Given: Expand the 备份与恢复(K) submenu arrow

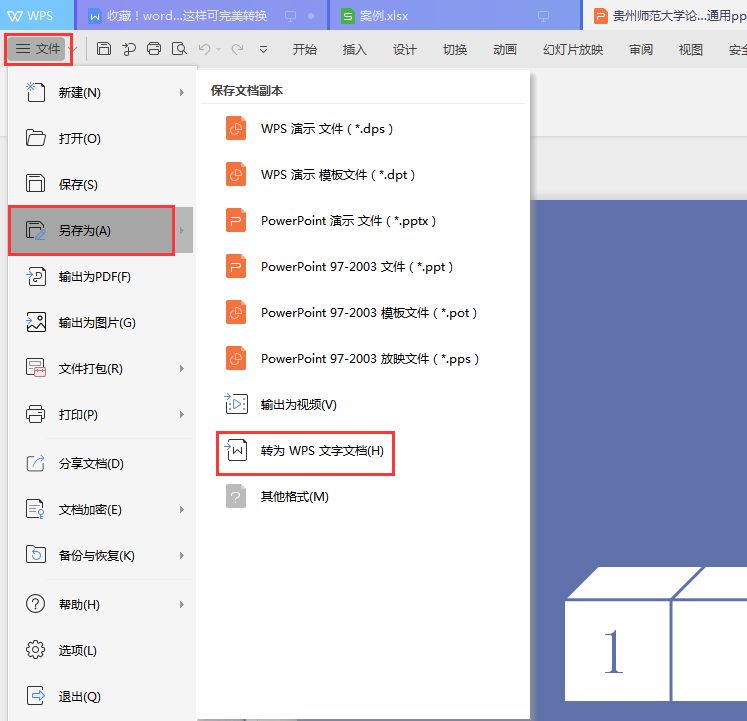Looking at the screenshot, I should (182, 556).
